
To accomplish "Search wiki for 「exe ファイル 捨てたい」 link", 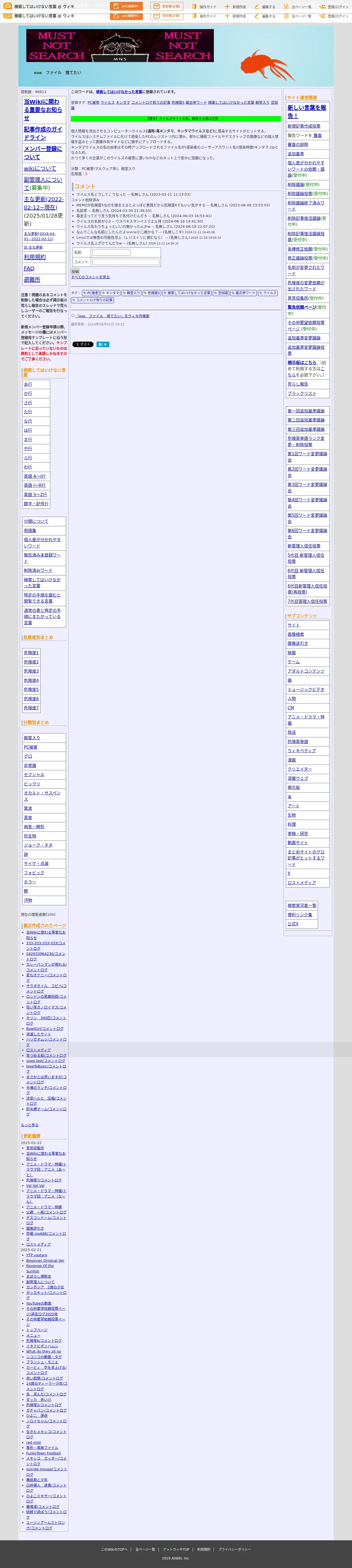I will [x=112, y=316].
